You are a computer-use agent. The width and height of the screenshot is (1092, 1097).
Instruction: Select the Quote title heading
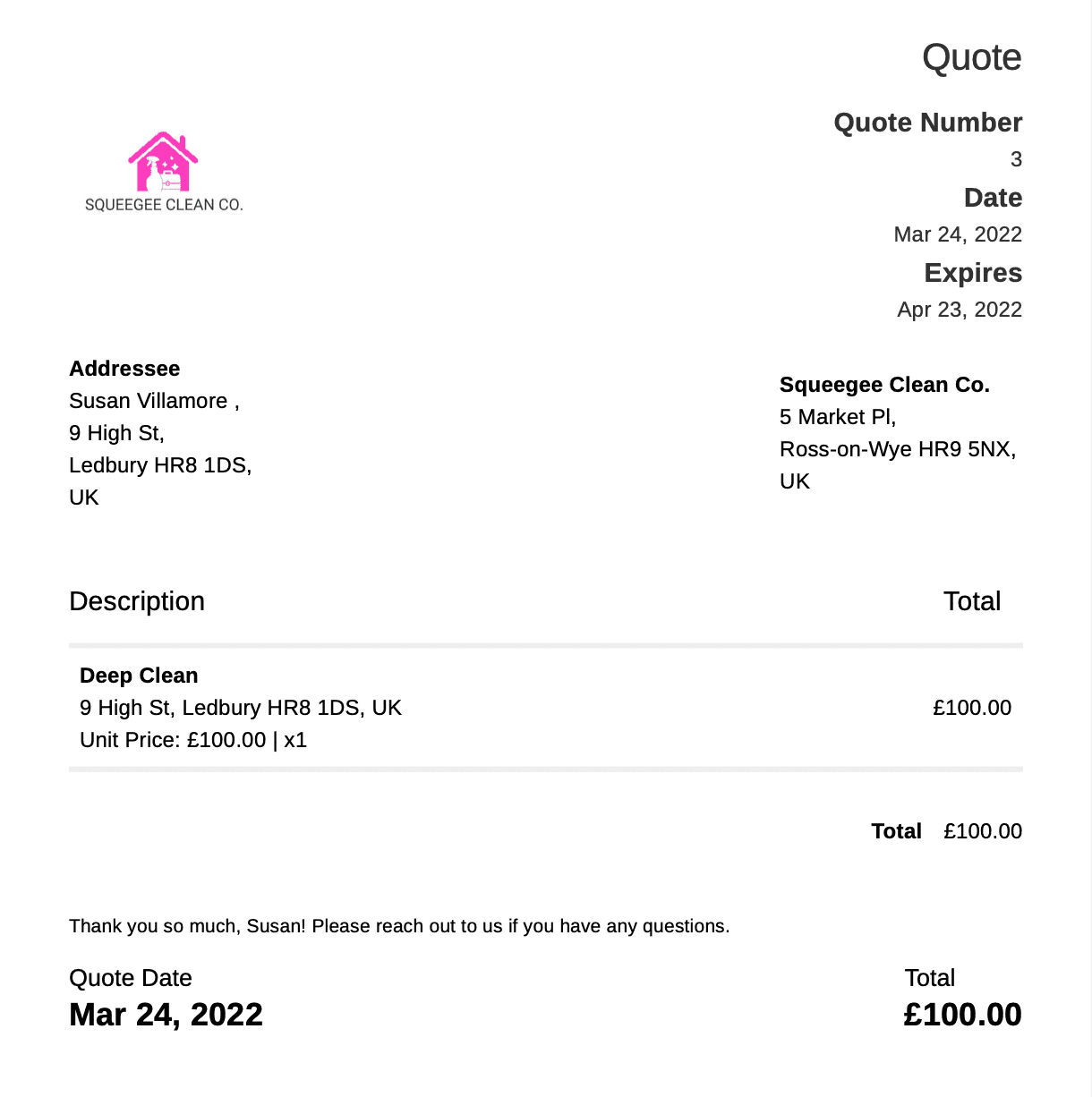tap(971, 57)
